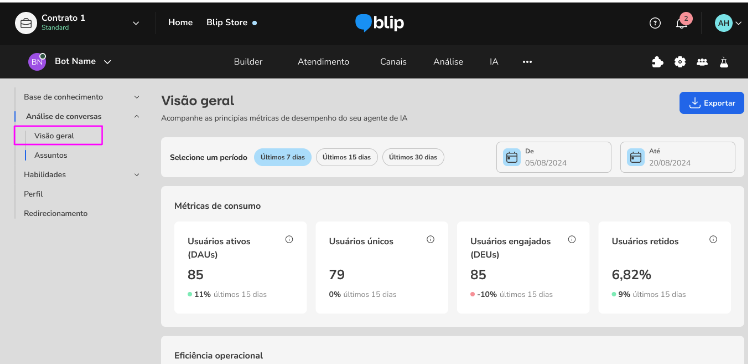Click the 9% últimos 15 dias indicator
The image size is (748, 364).
[649, 294]
